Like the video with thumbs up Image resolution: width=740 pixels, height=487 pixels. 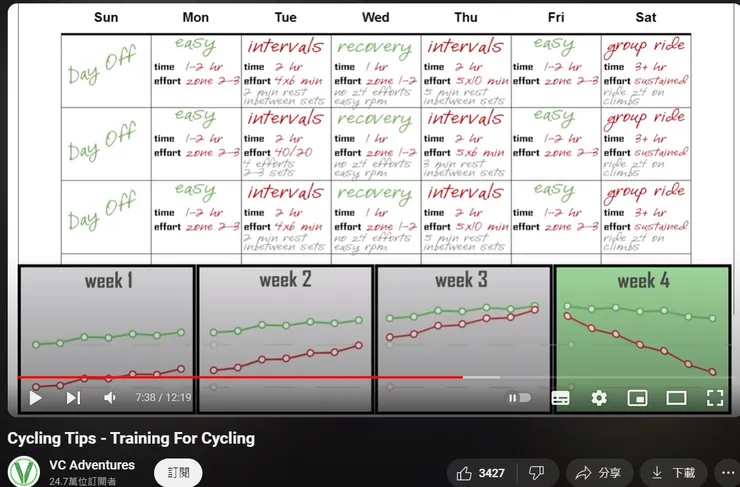481,473
